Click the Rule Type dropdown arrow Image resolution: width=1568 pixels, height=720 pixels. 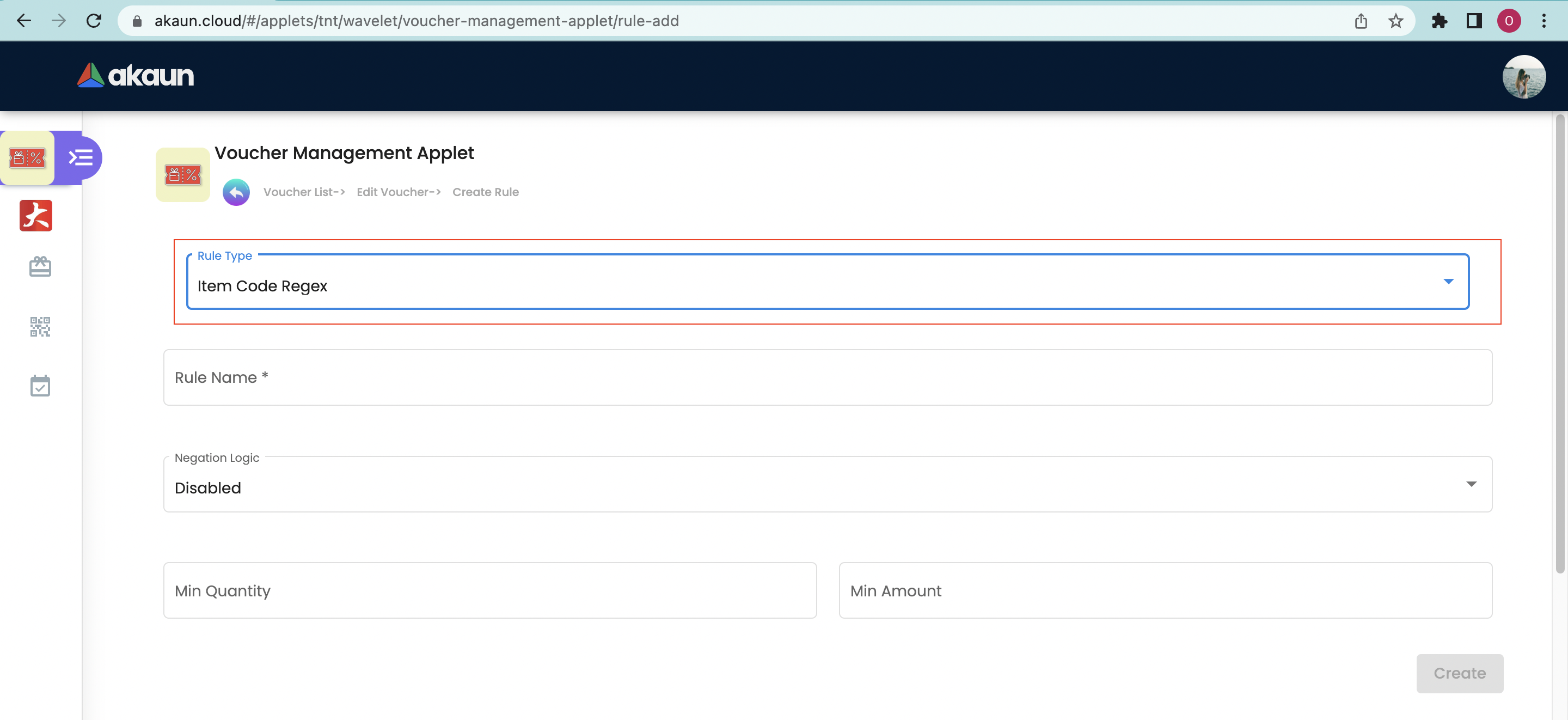click(1449, 282)
